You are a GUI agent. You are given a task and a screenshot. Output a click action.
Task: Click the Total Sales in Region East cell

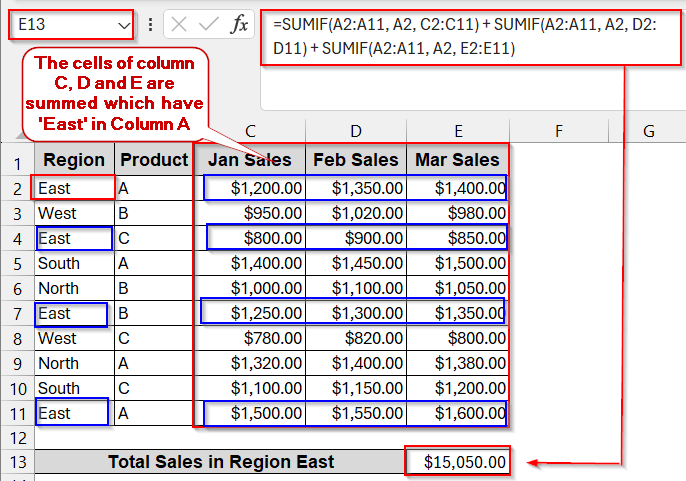click(x=220, y=462)
